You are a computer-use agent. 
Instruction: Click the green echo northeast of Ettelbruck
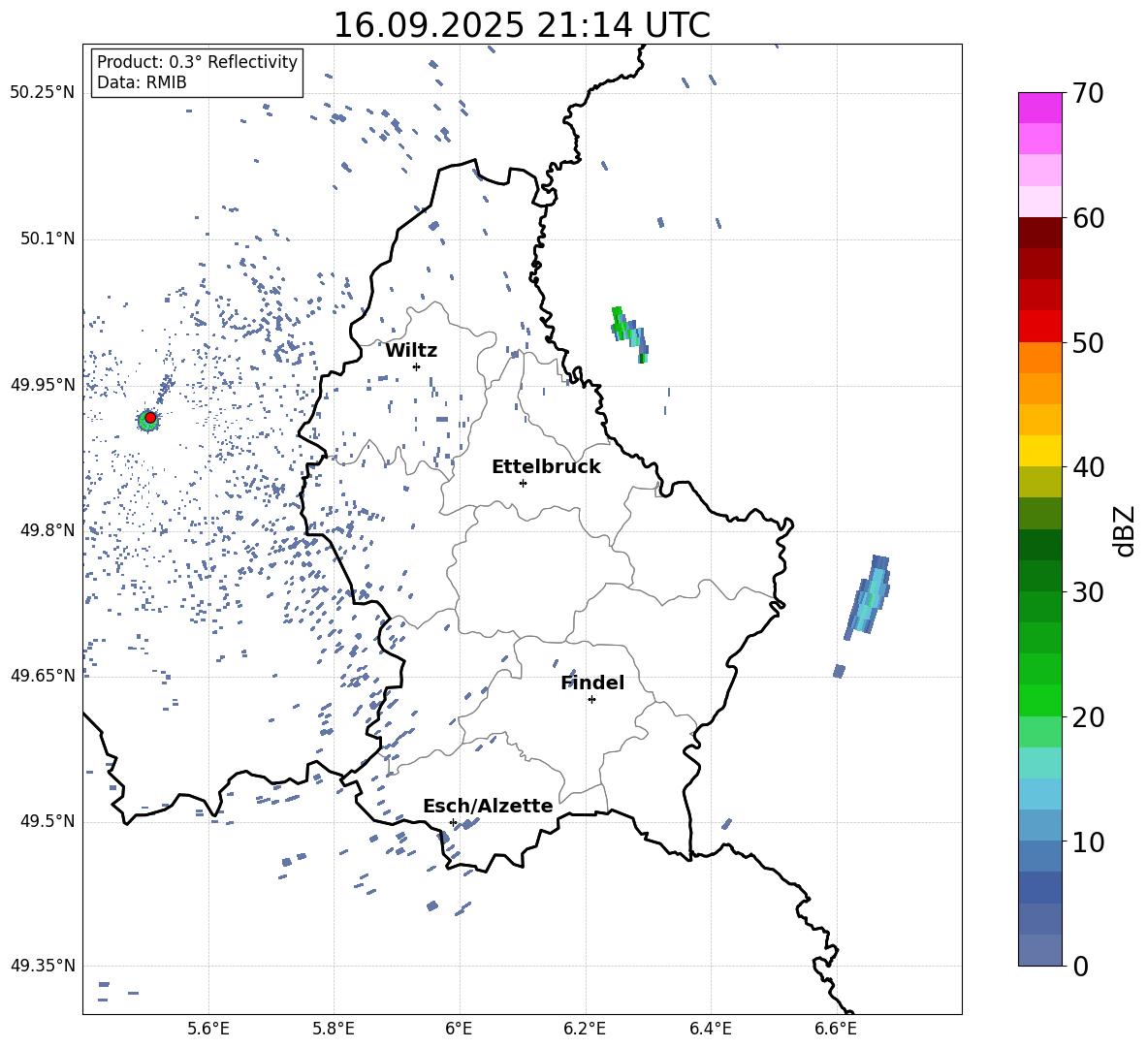point(629,334)
